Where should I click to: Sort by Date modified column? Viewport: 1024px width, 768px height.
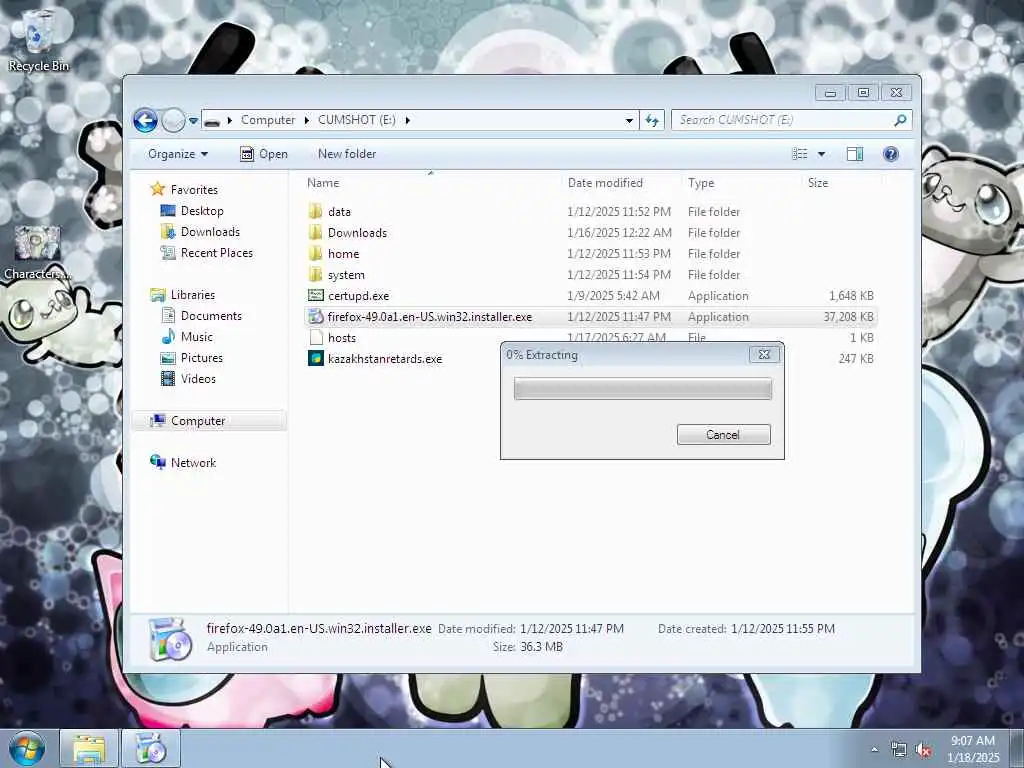tap(605, 183)
